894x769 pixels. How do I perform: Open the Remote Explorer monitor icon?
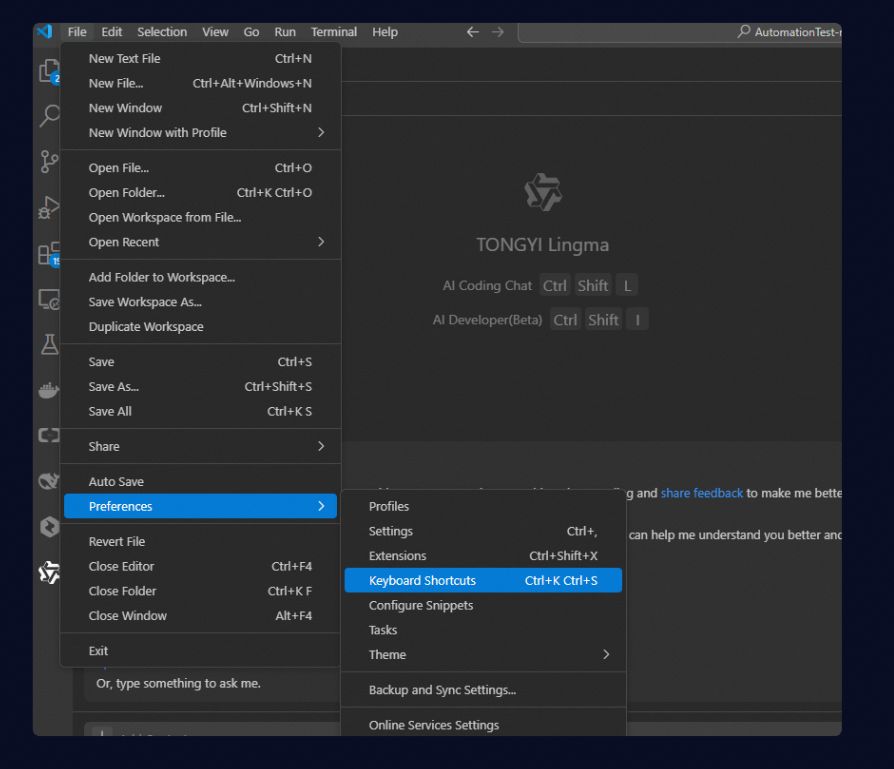pyautogui.click(x=49, y=299)
